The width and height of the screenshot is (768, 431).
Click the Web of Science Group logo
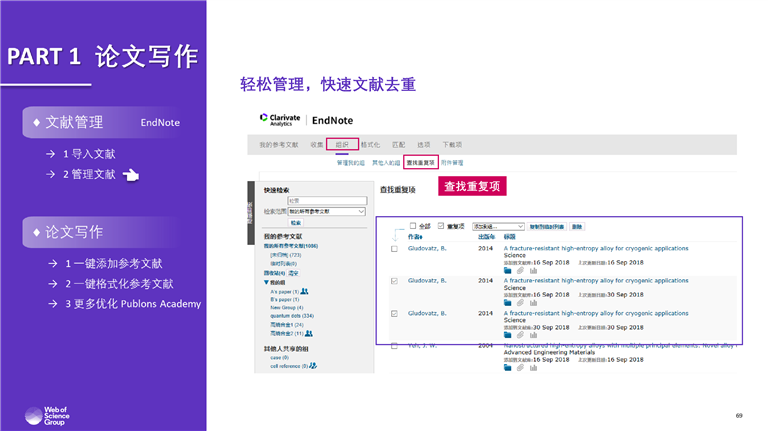pyautogui.click(x=47, y=416)
